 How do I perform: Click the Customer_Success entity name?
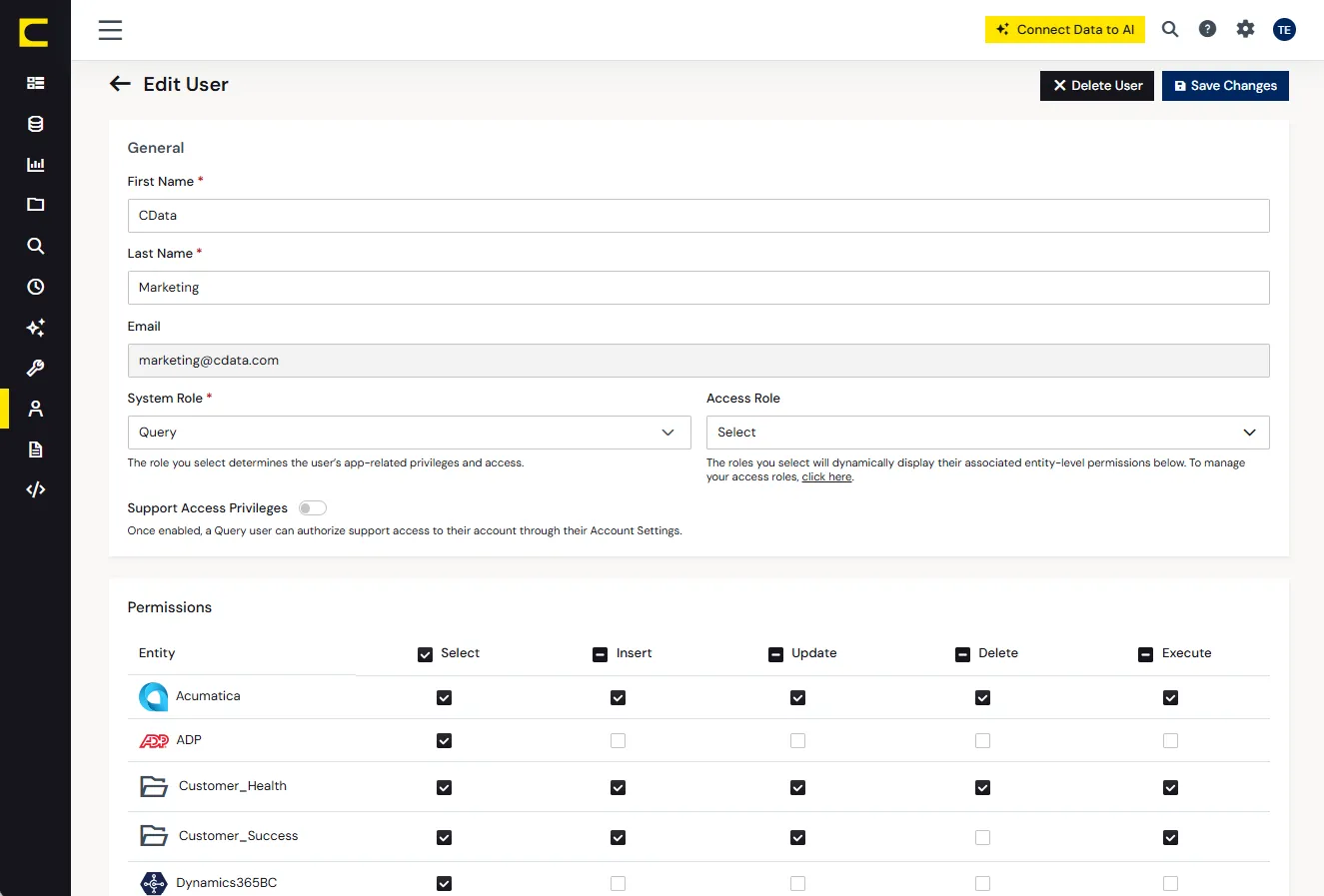click(x=239, y=836)
